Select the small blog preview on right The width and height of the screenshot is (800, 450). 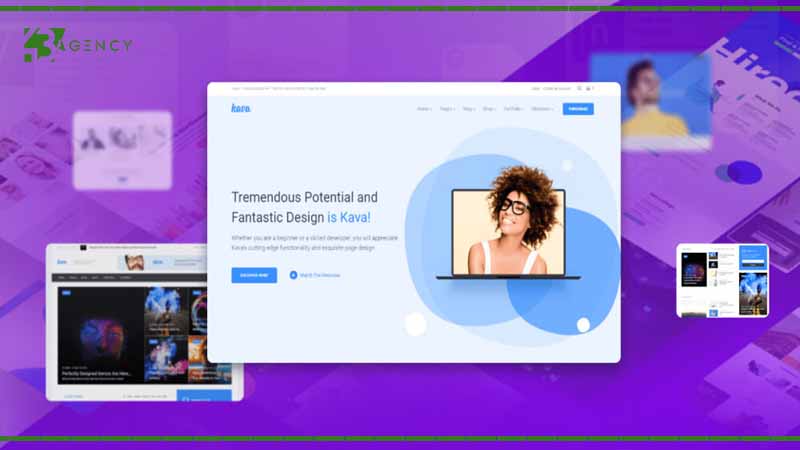click(723, 280)
